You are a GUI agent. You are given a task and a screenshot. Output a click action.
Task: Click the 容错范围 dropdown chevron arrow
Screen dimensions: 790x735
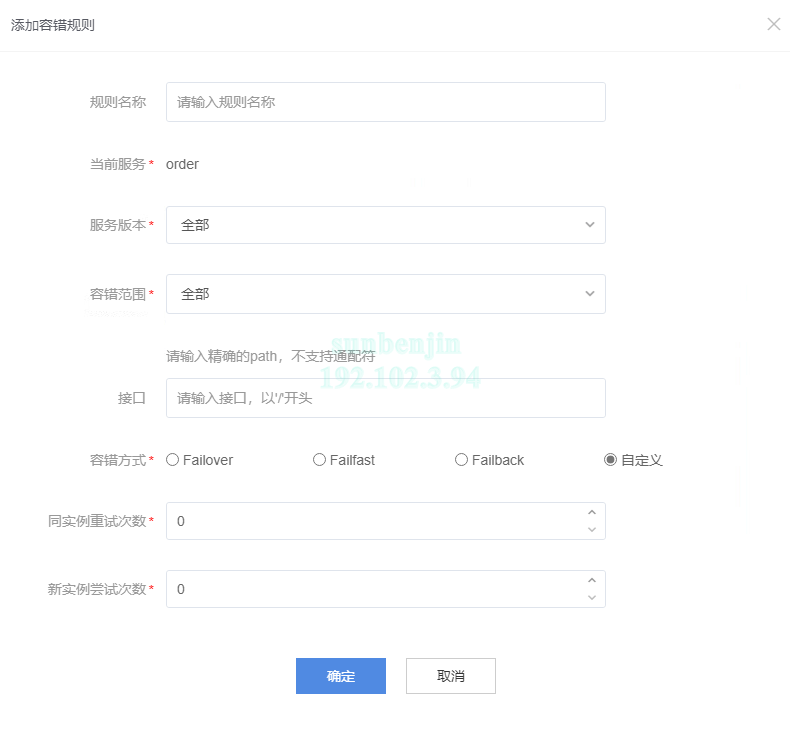click(589, 294)
